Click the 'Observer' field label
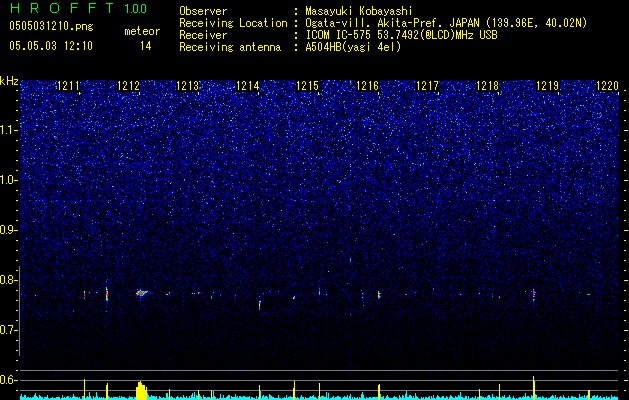 [x=203, y=11]
